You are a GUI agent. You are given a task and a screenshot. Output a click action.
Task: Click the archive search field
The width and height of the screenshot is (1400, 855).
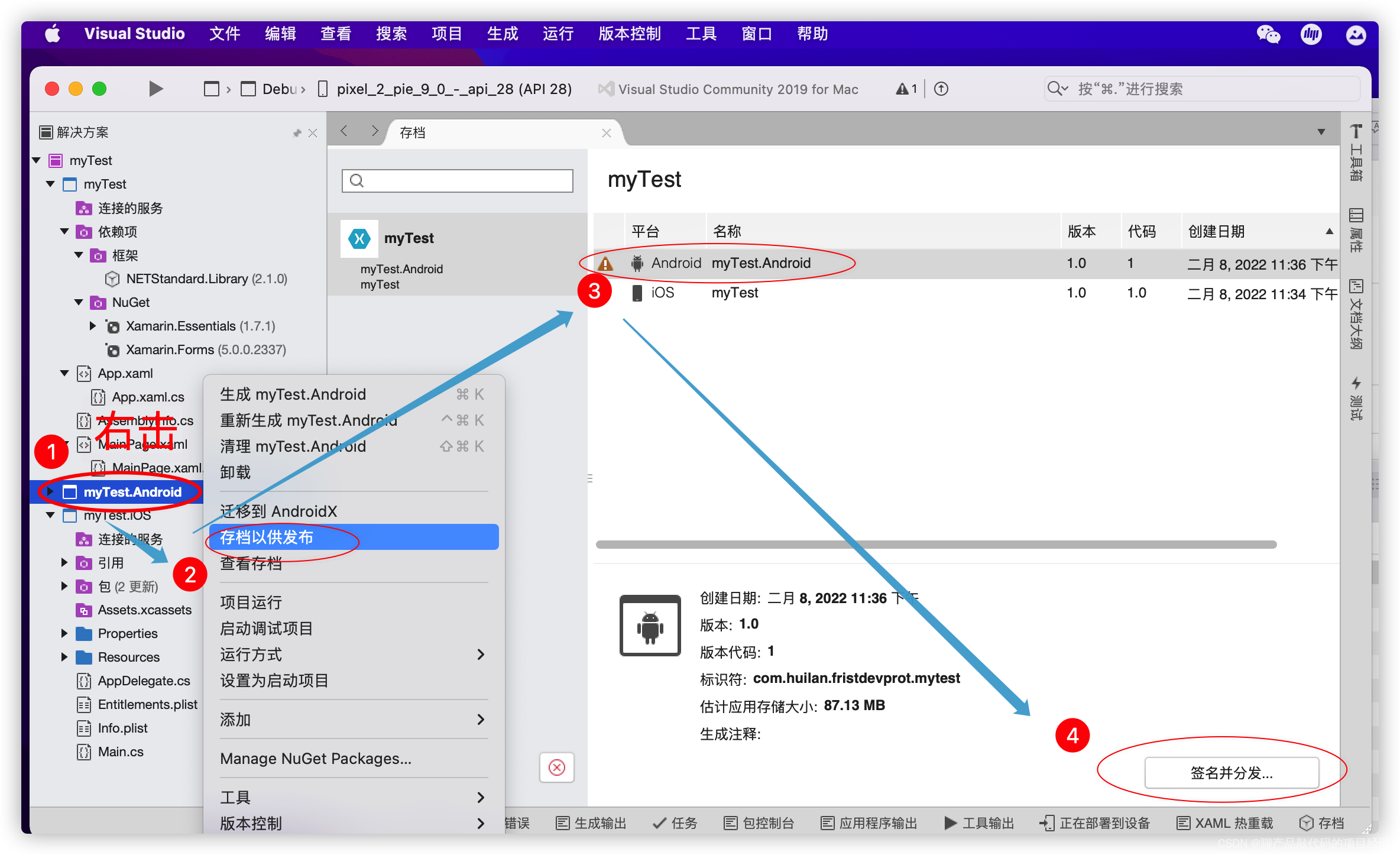pyautogui.click(x=458, y=180)
